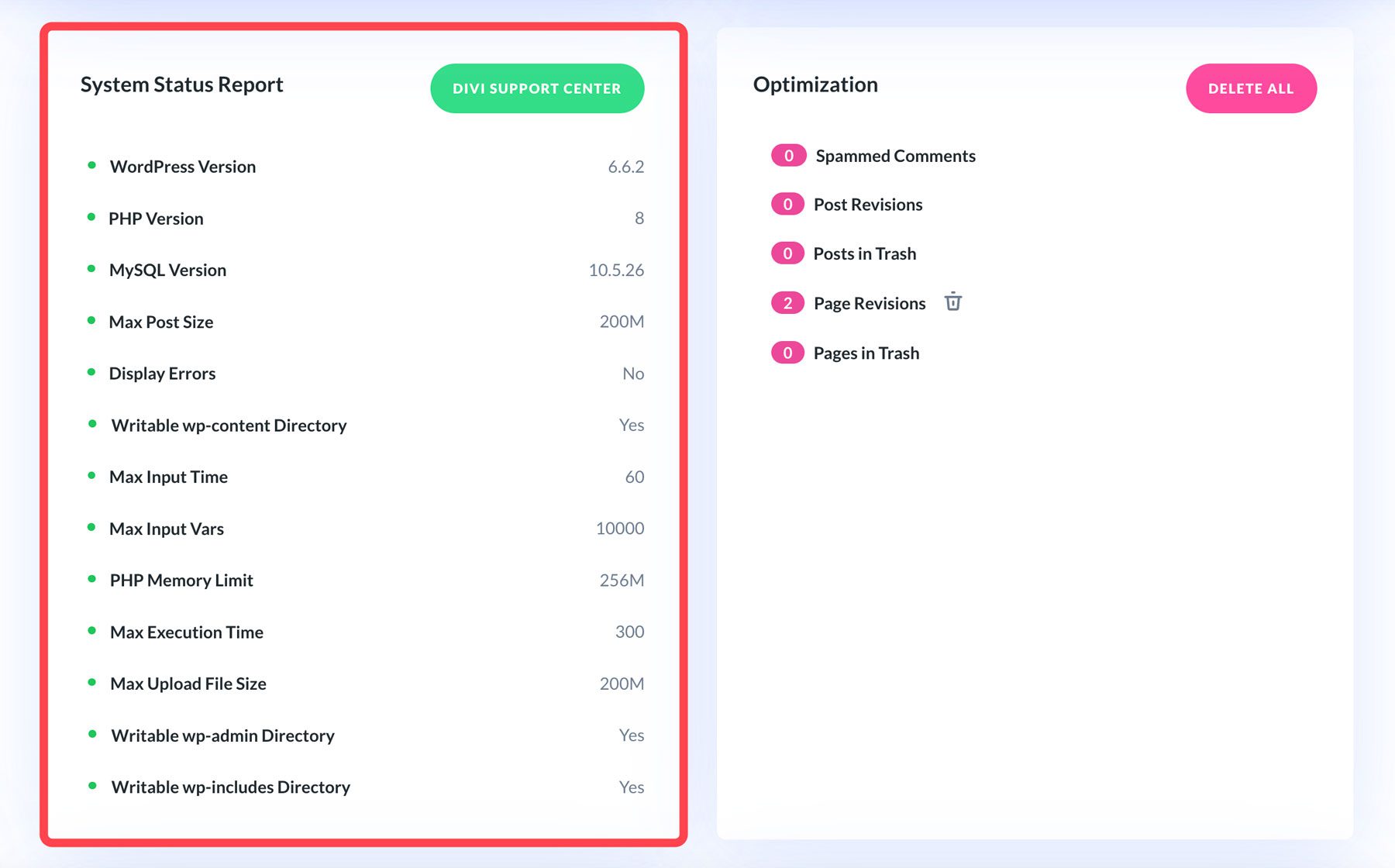Click the Post Revisions count badge
This screenshot has width=1395, height=868.
[x=787, y=205]
